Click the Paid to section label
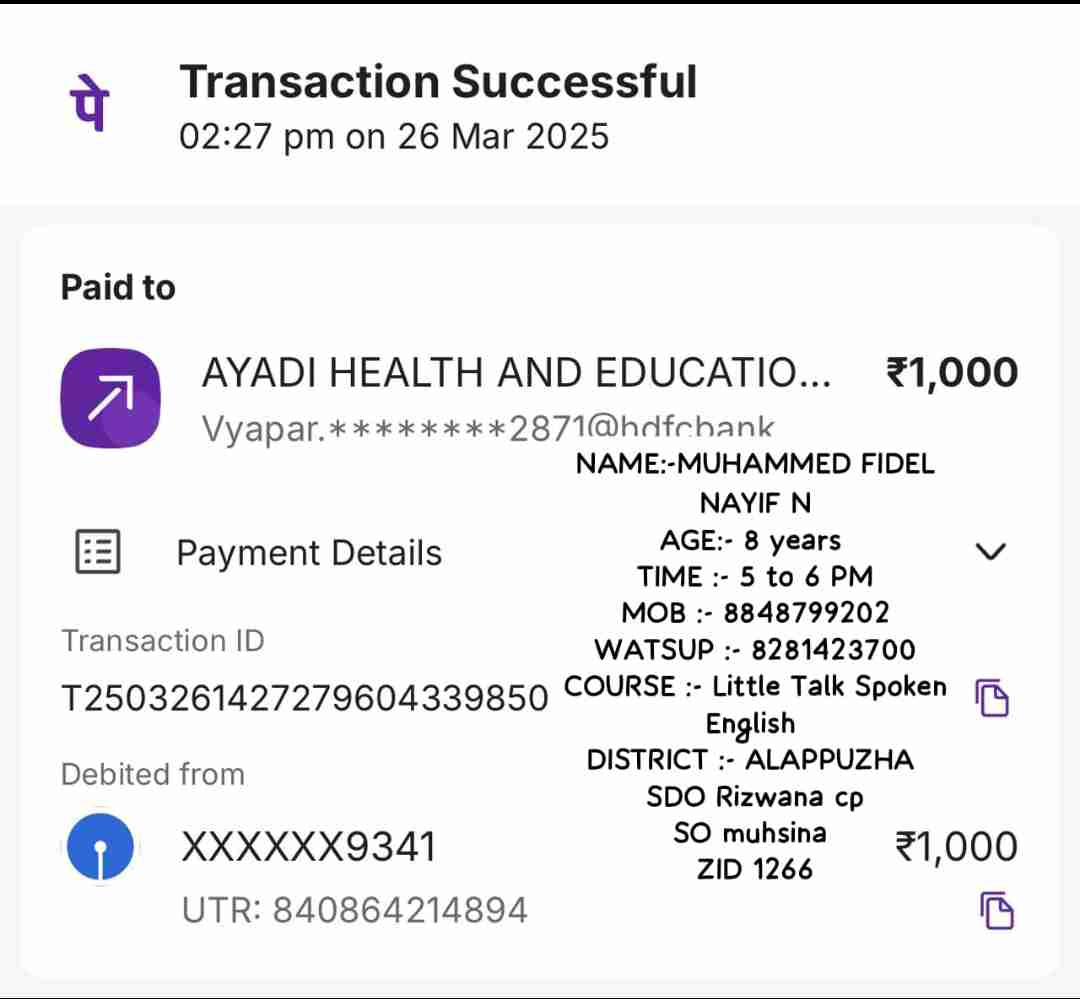 tap(118, 288)
